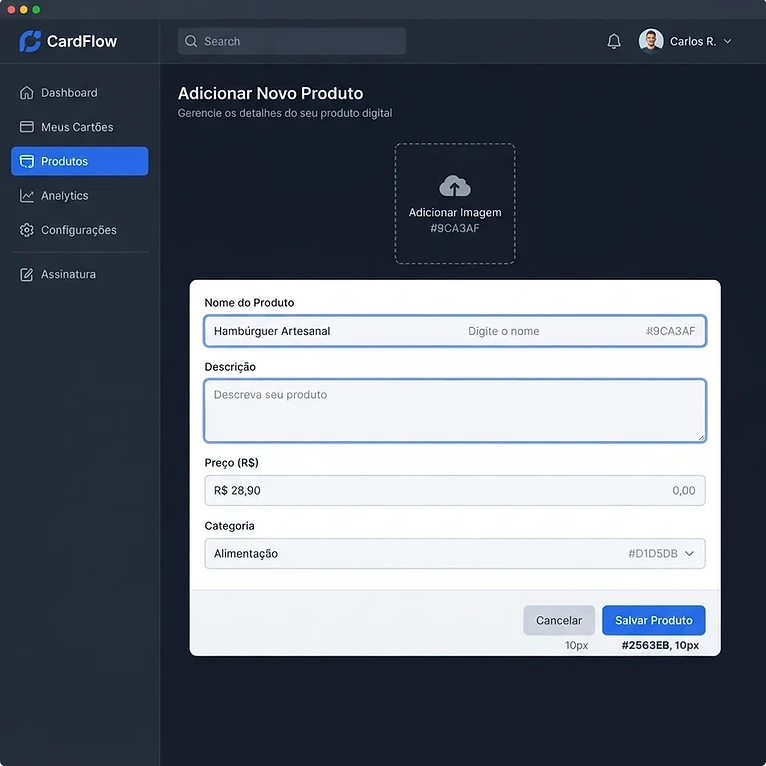Screen dimensions: 766x766
Task: Click the Meus Cartões card icon
Action: pyautogui.click(x=26, y=127)
